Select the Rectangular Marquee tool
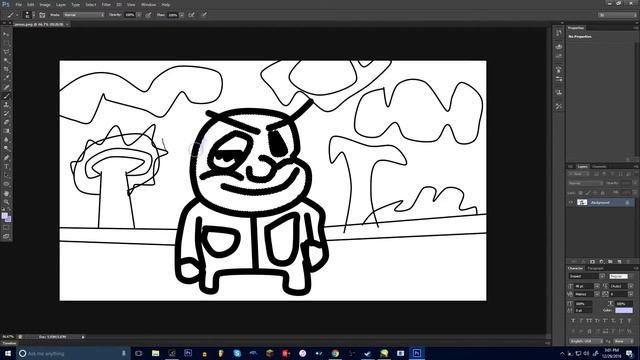640x360 pixels. pyautogui.click(x=6, y=43)
